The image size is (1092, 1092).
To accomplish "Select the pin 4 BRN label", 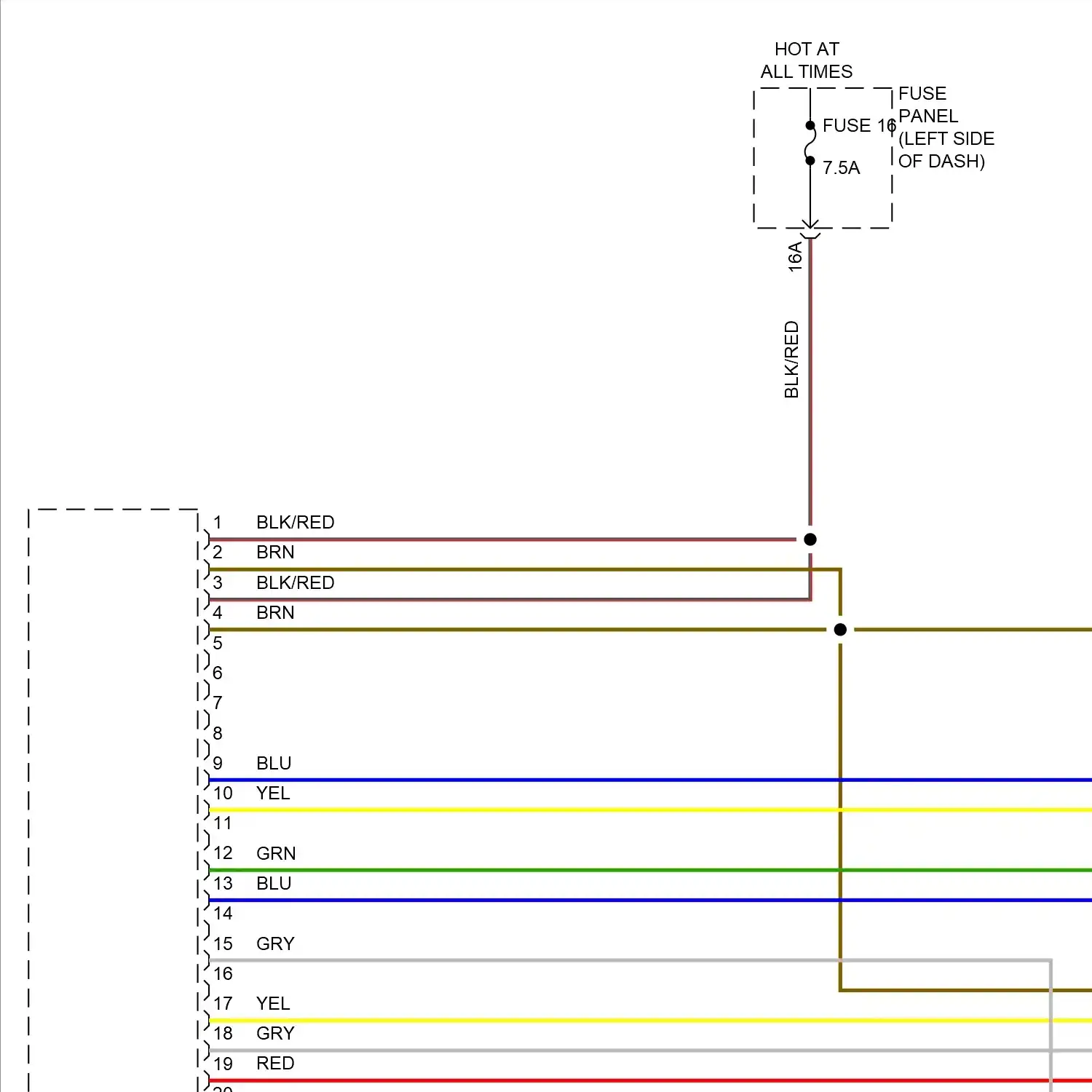I will 275,613.
